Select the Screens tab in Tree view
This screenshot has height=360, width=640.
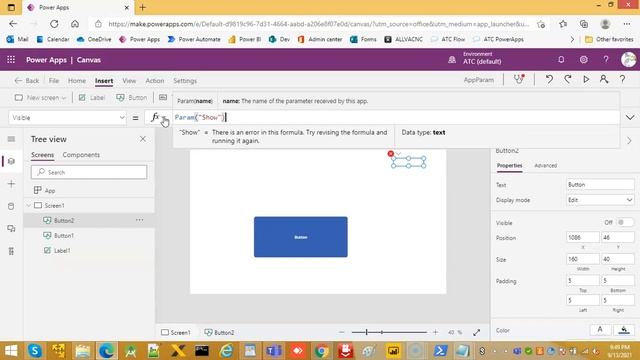coord(42,155)
